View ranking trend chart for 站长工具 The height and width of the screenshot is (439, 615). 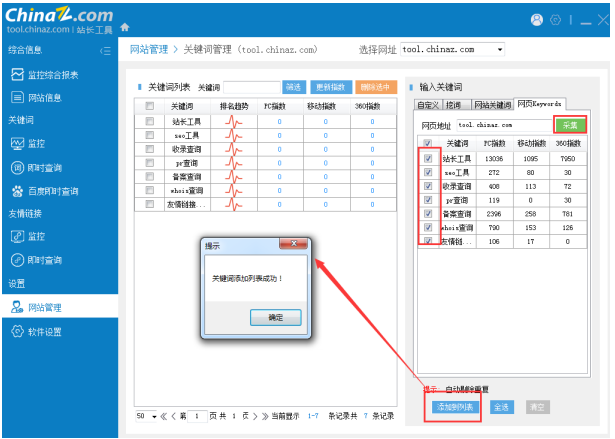(x=234, y=122)
